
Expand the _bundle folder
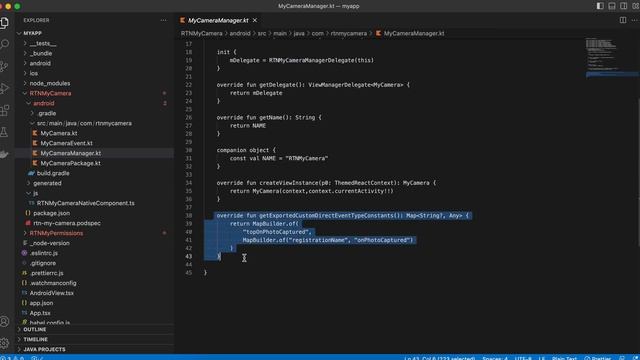(25, 53)
